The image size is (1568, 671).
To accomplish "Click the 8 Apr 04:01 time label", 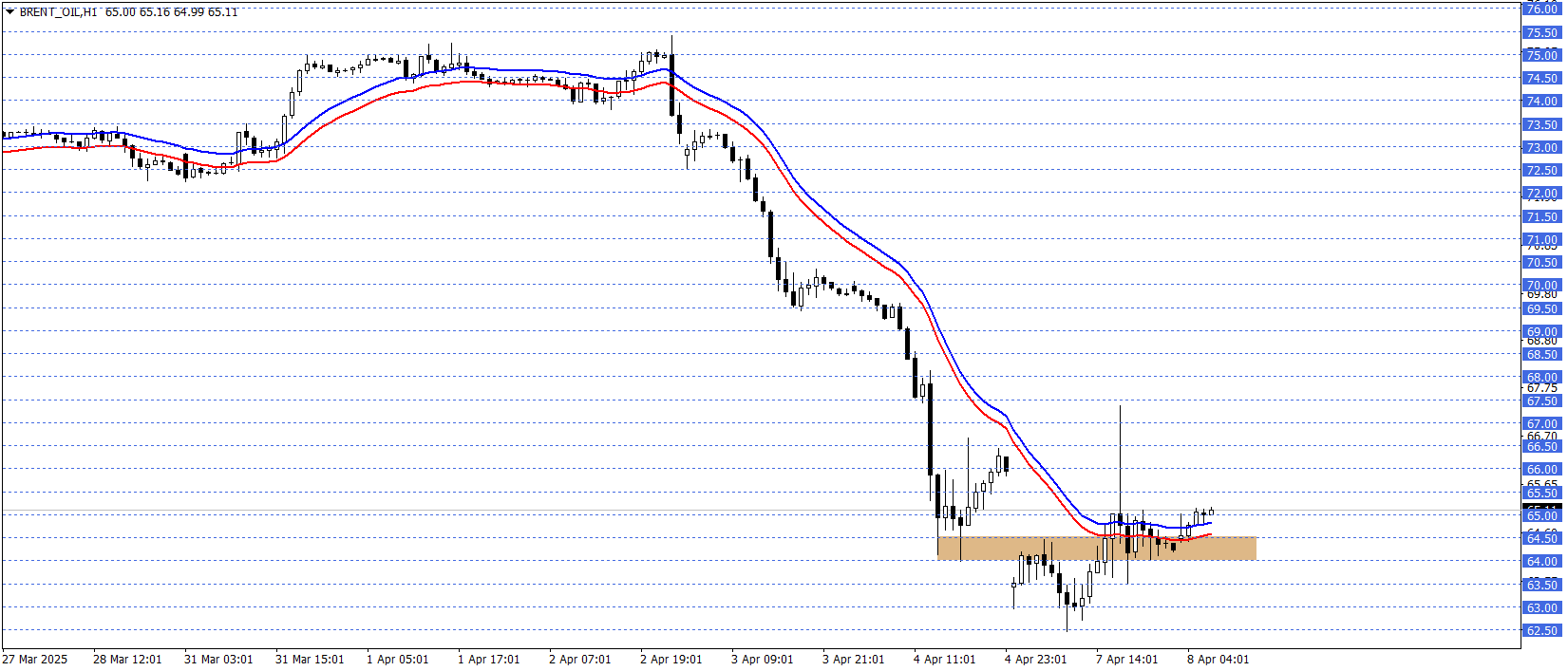I will coord(1219,660).
